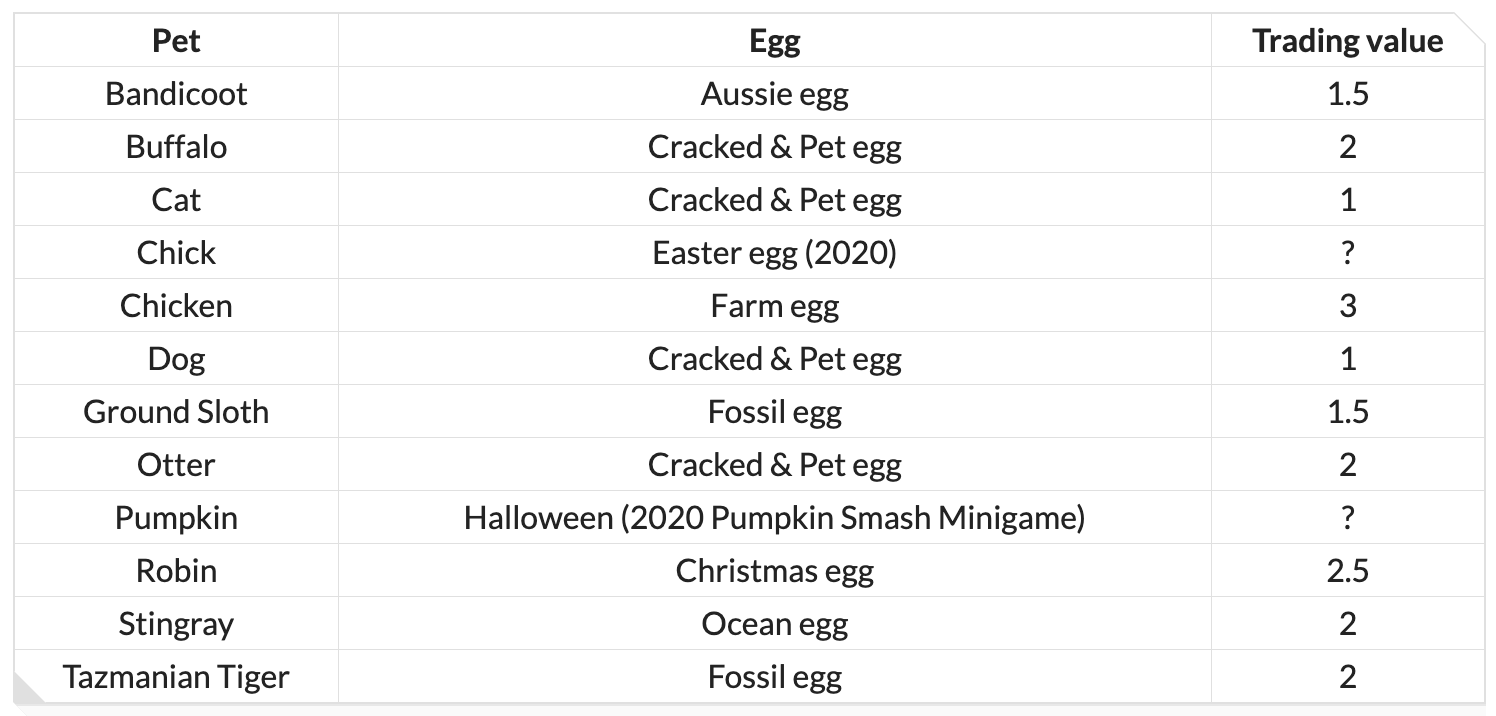
Task: Select the Pumpkin pet cell
Action: [176, 518]
